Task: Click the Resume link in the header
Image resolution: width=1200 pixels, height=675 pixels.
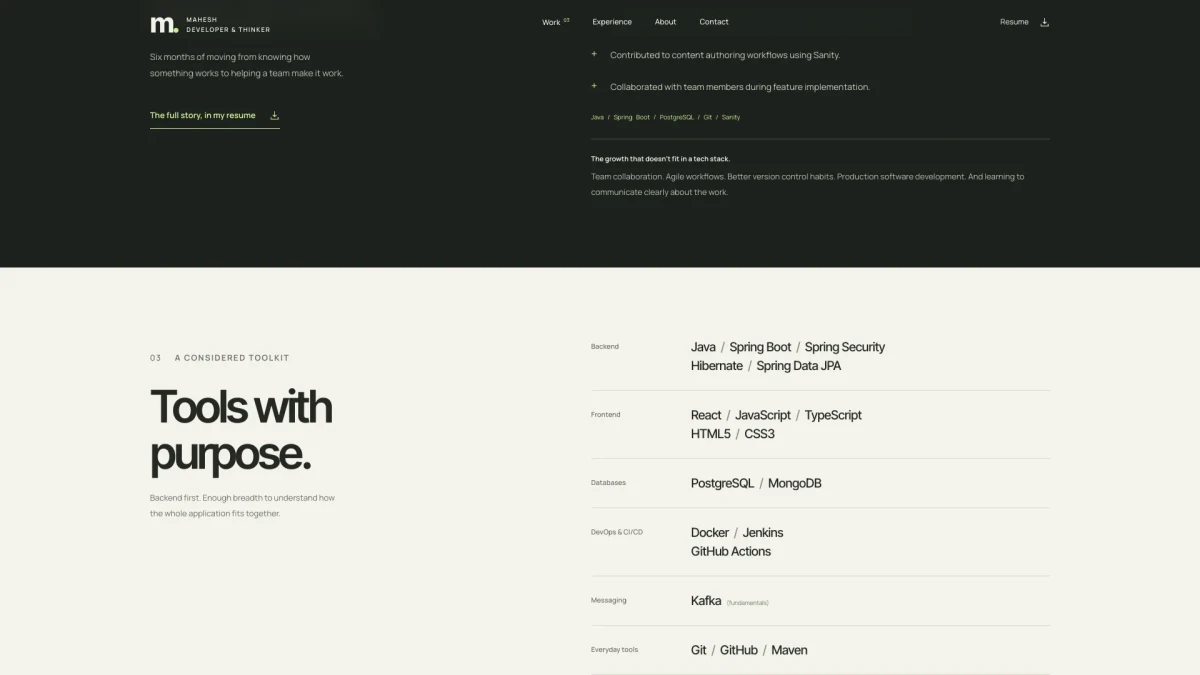Action: click(x=1014, y=22)
